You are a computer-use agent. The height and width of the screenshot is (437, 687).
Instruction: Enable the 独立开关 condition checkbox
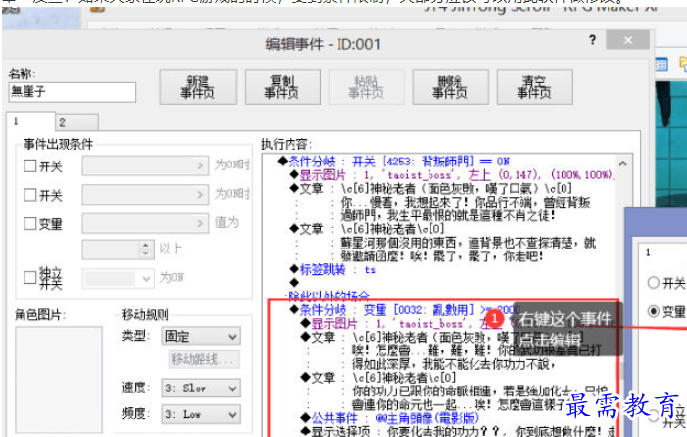click(30, 277)
